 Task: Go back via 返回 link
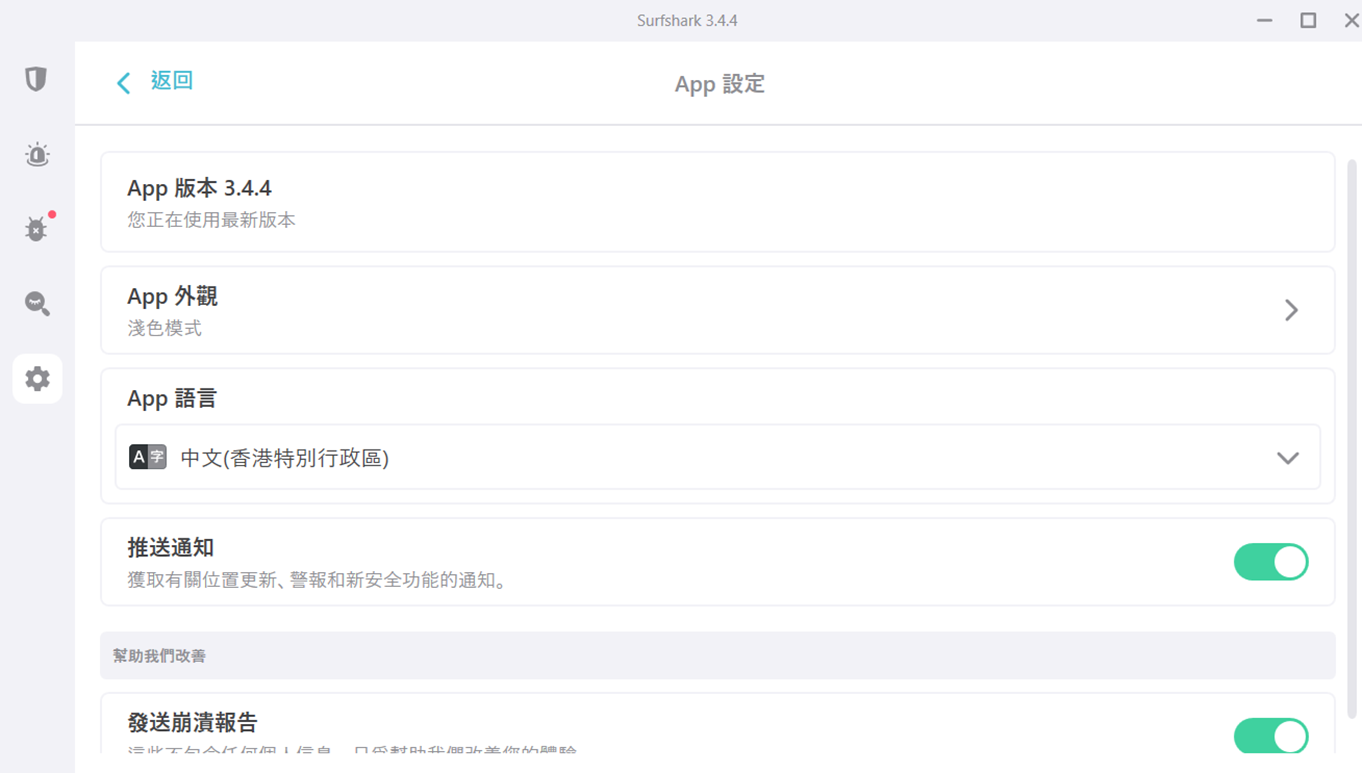click(x=172, y=81)
